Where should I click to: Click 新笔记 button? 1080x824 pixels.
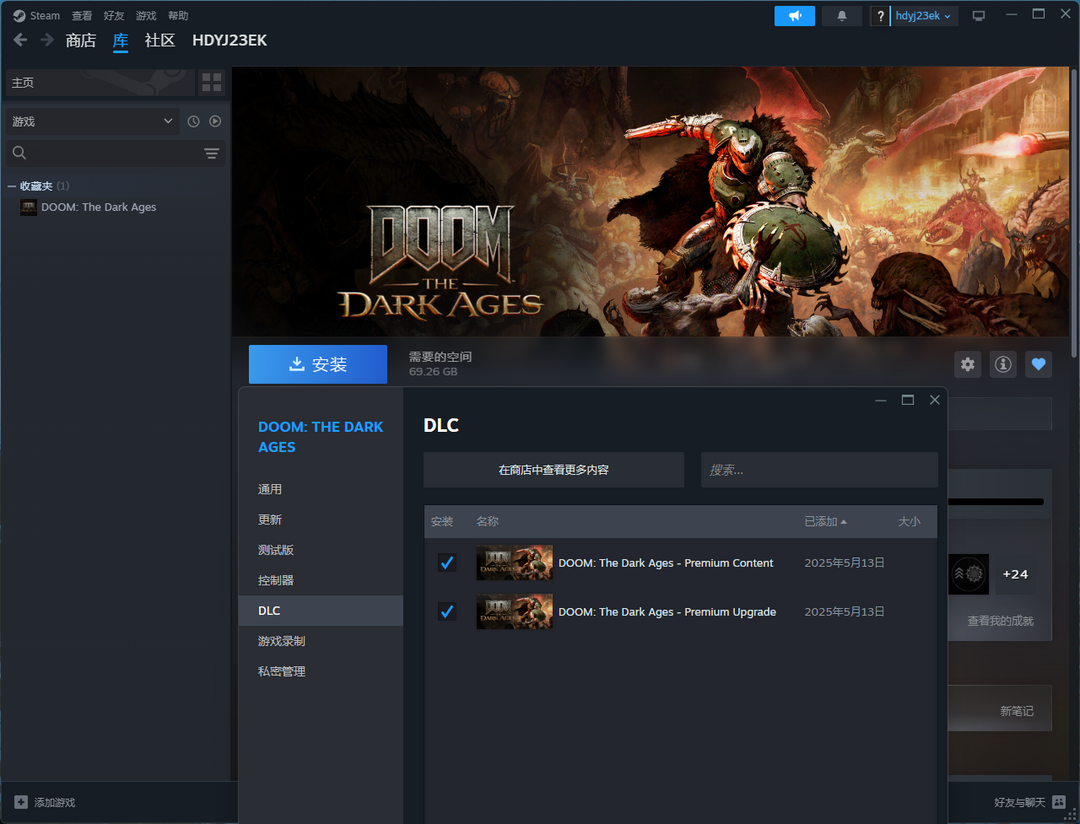pos(1017,711)
